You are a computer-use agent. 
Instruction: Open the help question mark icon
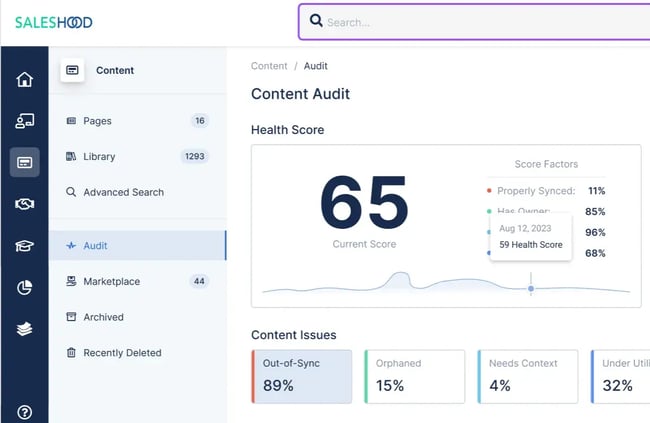[24, 412]
